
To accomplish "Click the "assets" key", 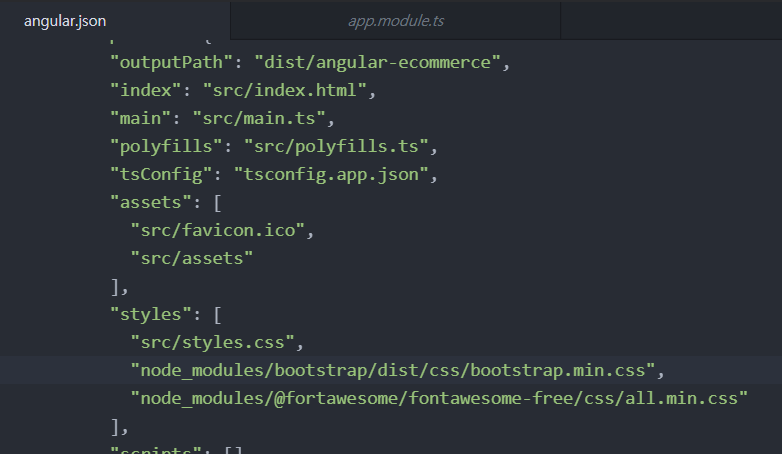I will tap(151, 202).
